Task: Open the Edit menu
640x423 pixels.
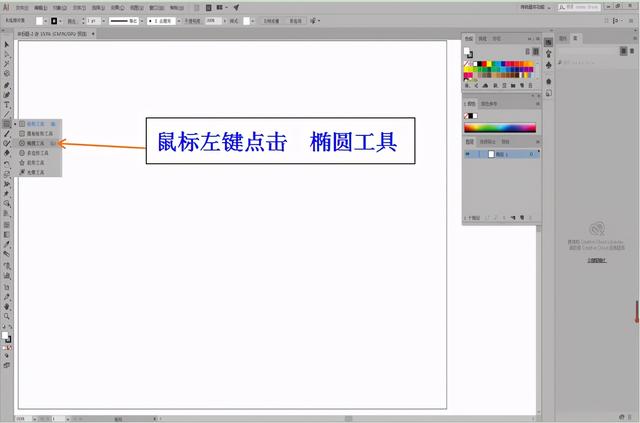Action: (x=41, y=8)
